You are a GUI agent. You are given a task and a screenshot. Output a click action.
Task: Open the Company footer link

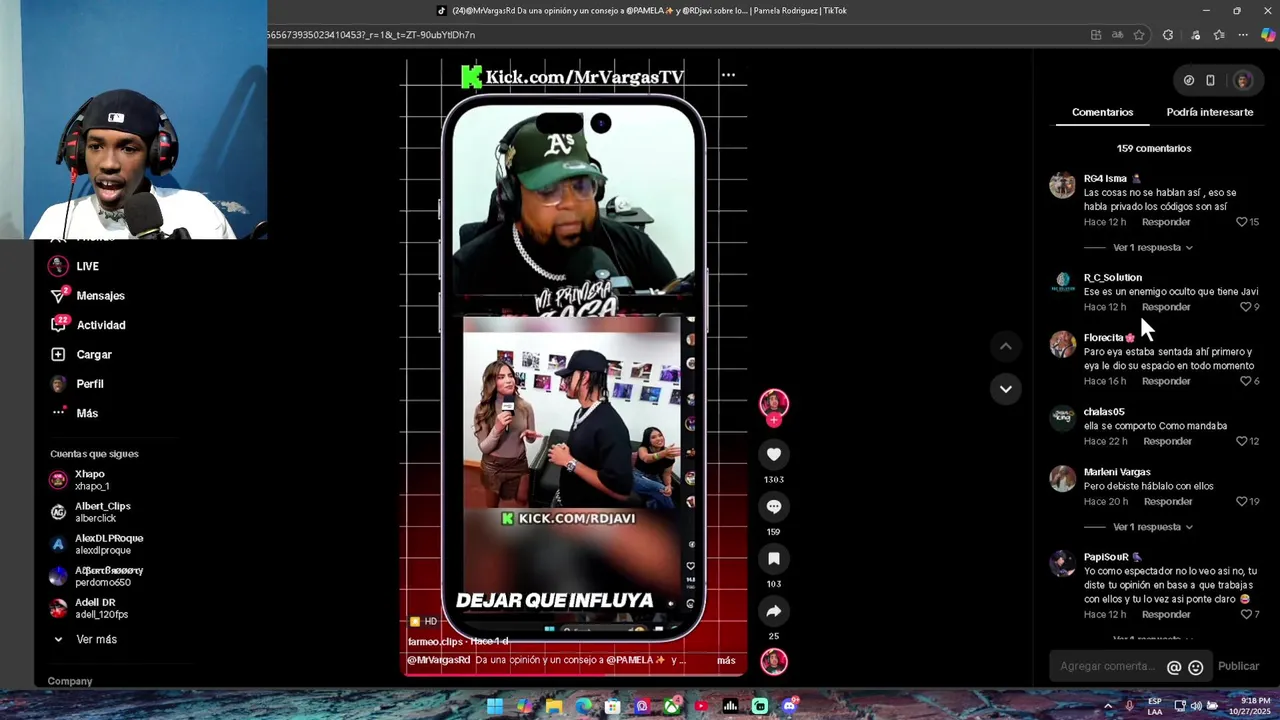[x=70, y=681]
